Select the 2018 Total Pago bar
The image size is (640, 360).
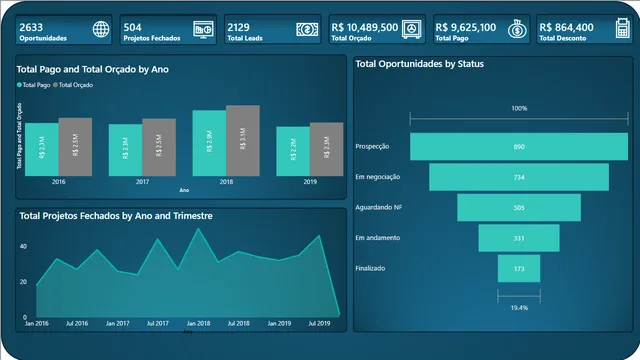click(x=209, y=143)
